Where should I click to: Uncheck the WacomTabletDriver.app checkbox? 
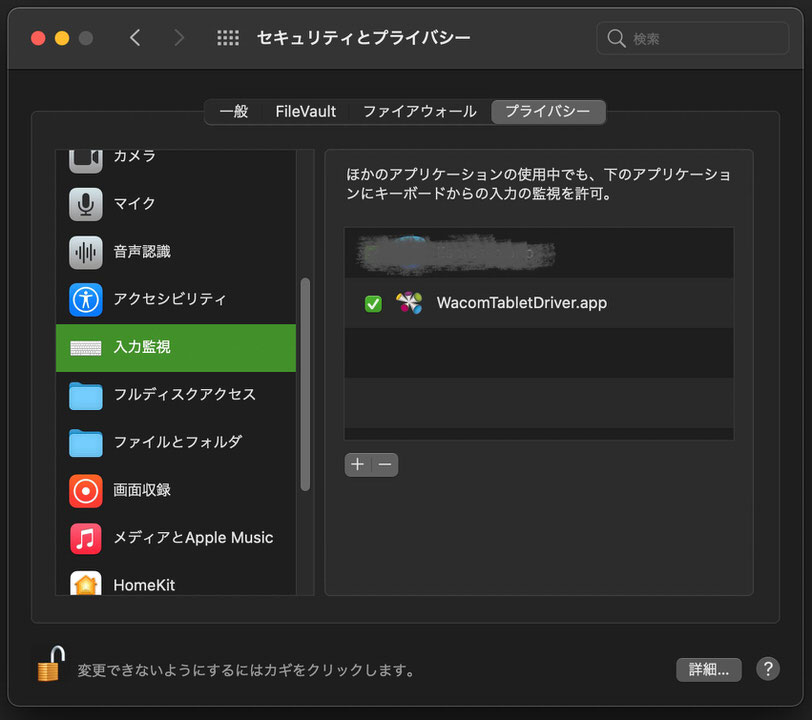(x=373, y=303)
